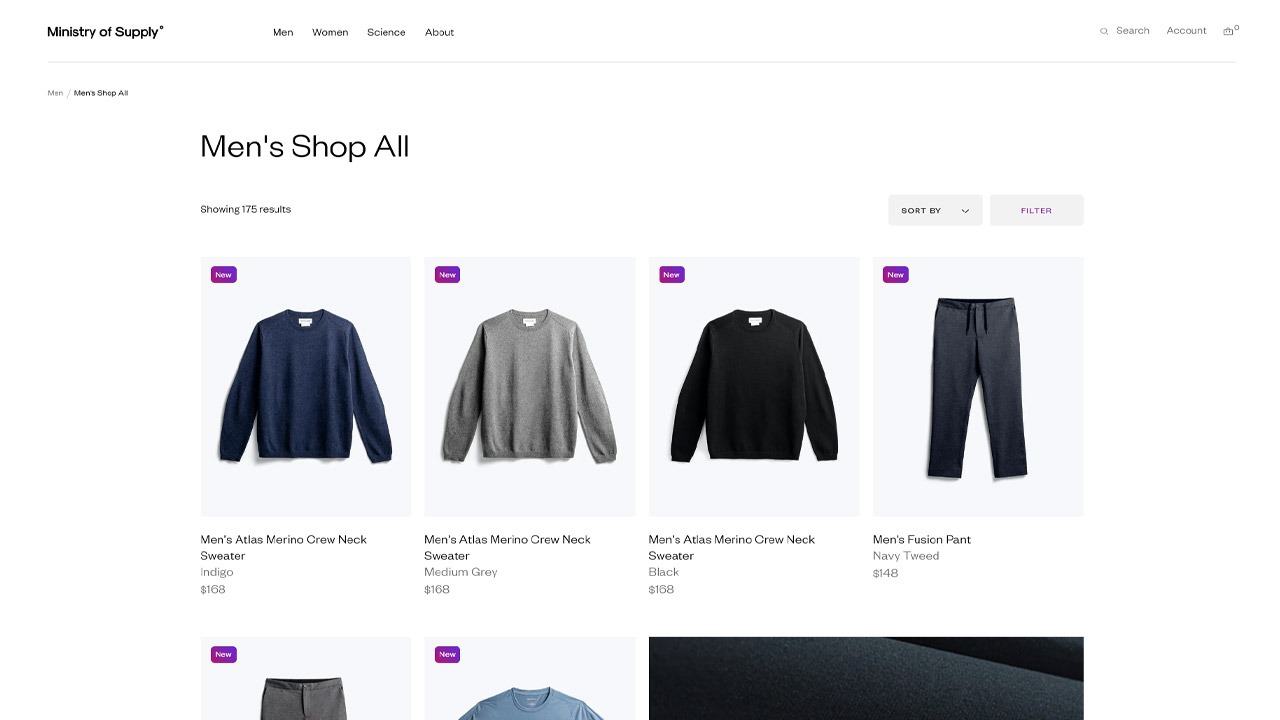Open the shopping bag cart icon
The height and width of the screenshot is (720, 1280).
(1228, 31)
